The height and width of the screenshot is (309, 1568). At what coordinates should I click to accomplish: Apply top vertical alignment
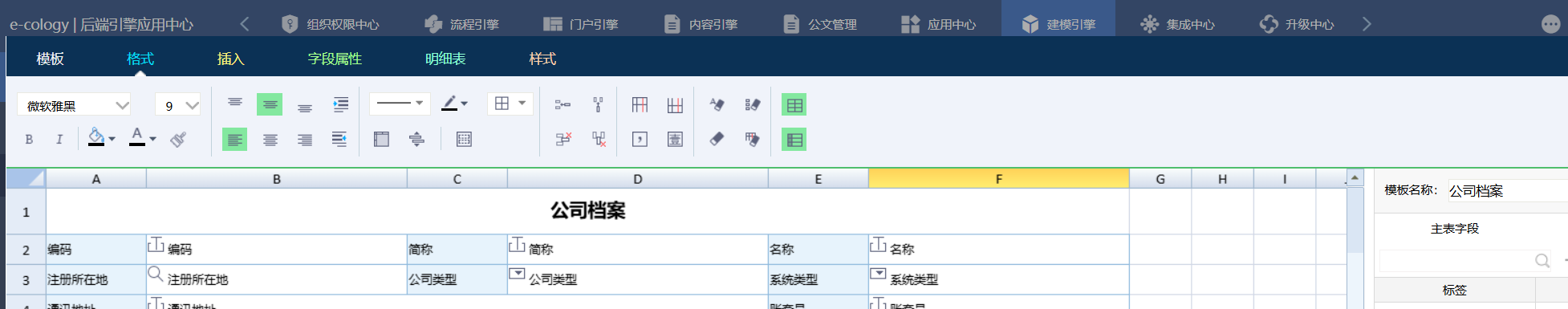tap(235, 104)
